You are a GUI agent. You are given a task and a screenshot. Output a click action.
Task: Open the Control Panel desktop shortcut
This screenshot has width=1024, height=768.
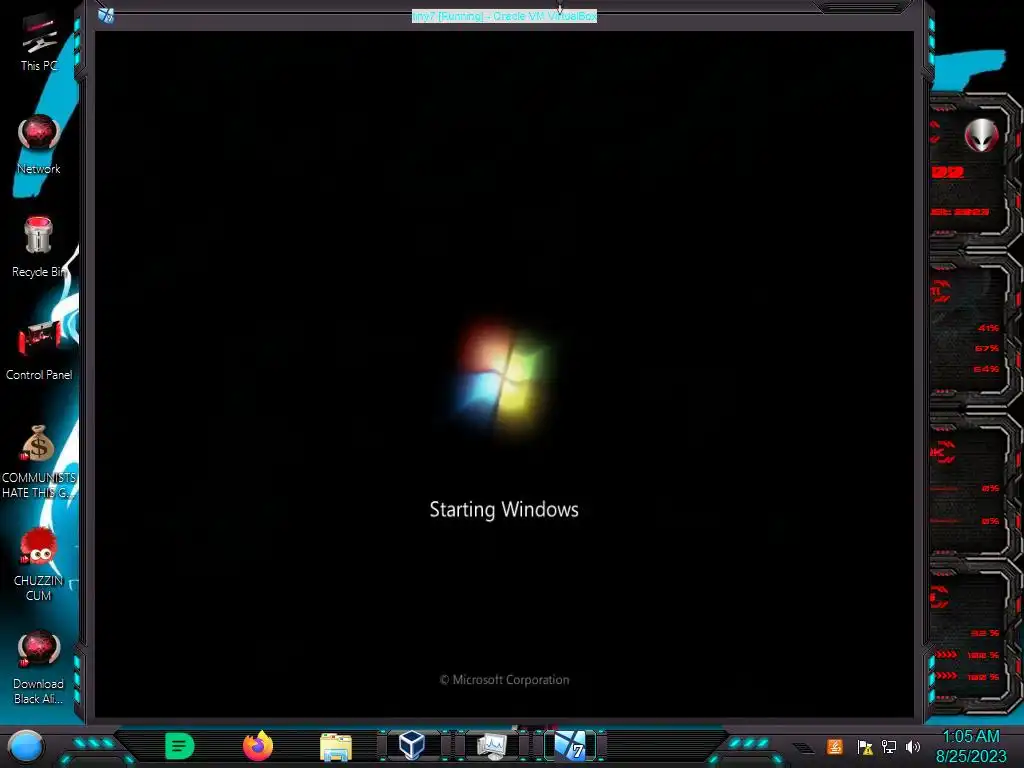point(39,351)
